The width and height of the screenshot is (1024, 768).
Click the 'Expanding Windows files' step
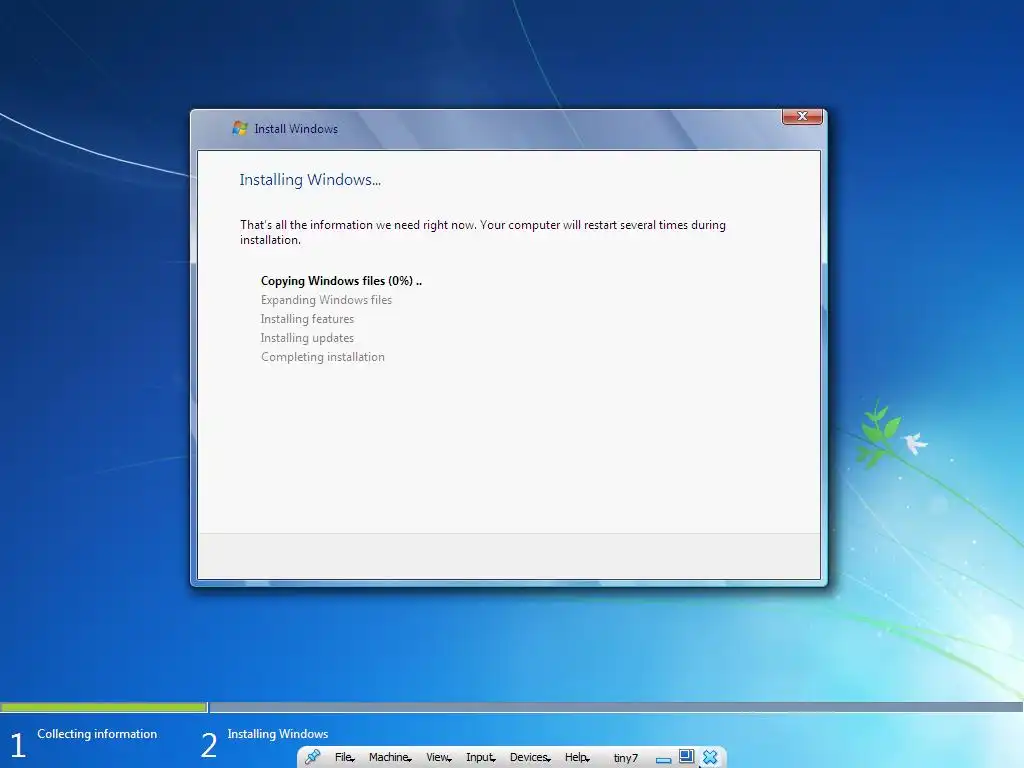pos(326,300)
